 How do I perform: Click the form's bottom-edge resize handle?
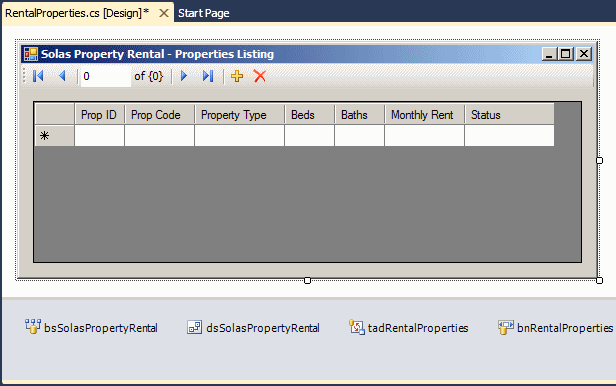(307, 280)
